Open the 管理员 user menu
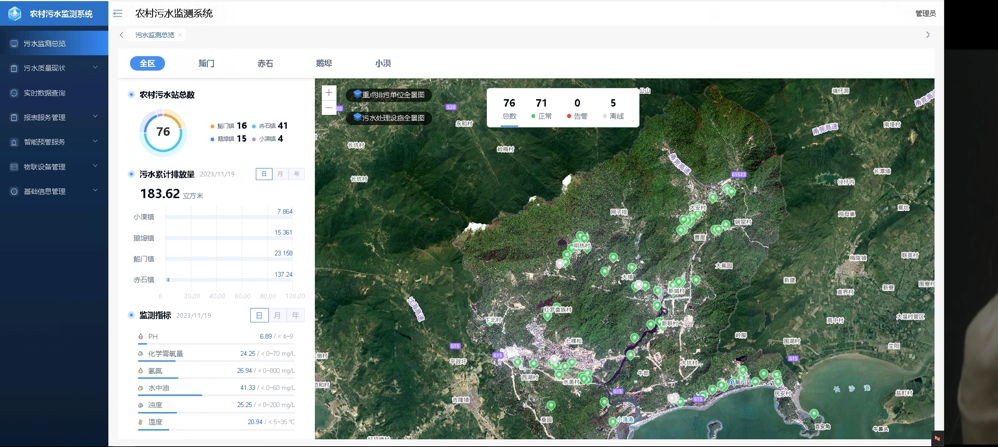The width and height of the screenshot is (998, 447). pyautogui.click(x=925, y=13)
